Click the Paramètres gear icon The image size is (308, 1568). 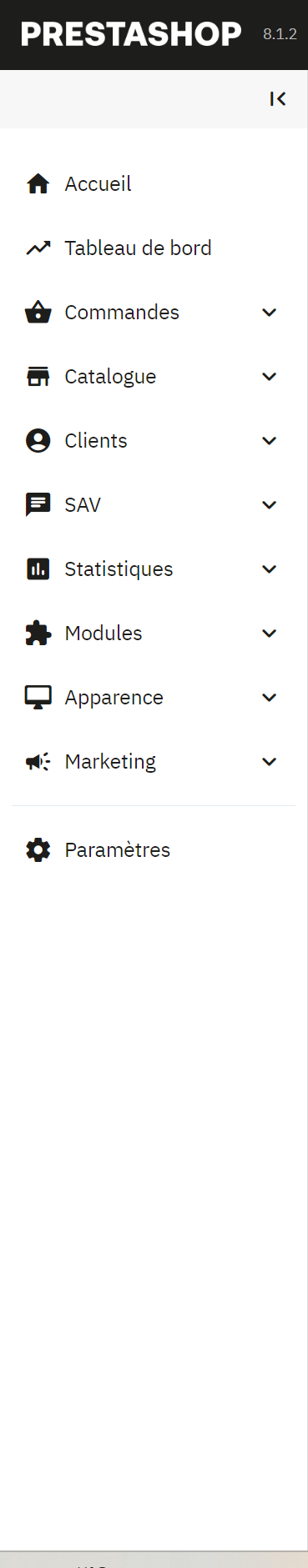tap(38, 849)
